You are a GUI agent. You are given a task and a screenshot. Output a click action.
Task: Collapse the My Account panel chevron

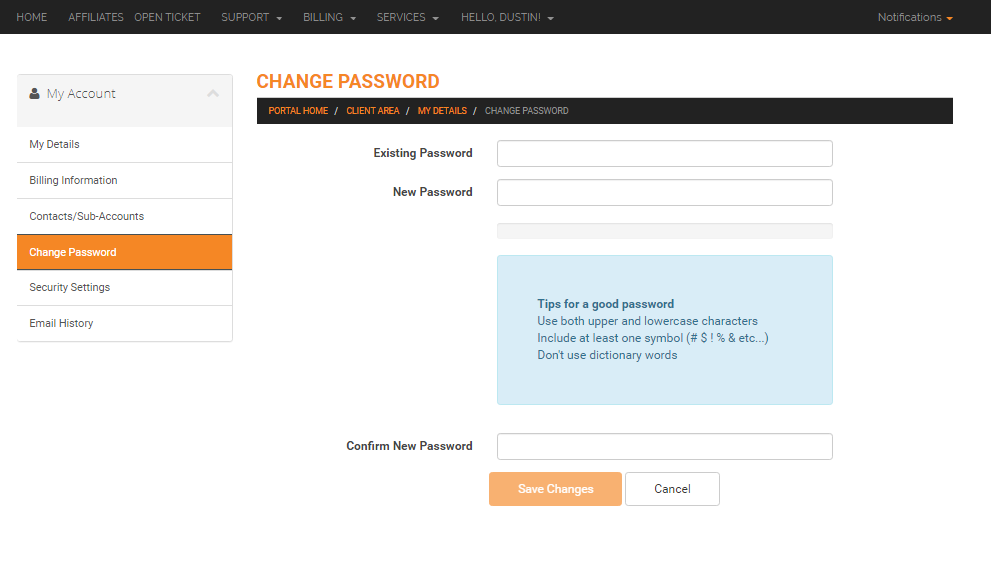coord(213,93)
